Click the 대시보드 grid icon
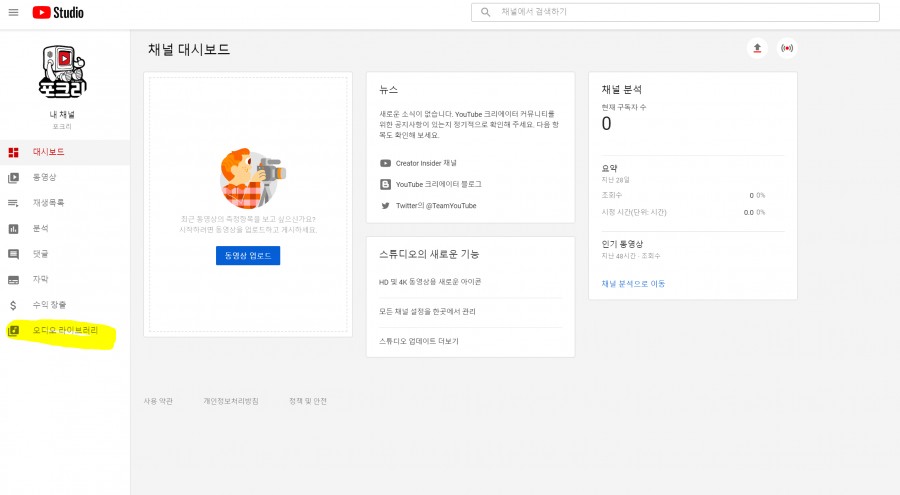The width and height of the screenshot is (900, 495). [13, 152]
